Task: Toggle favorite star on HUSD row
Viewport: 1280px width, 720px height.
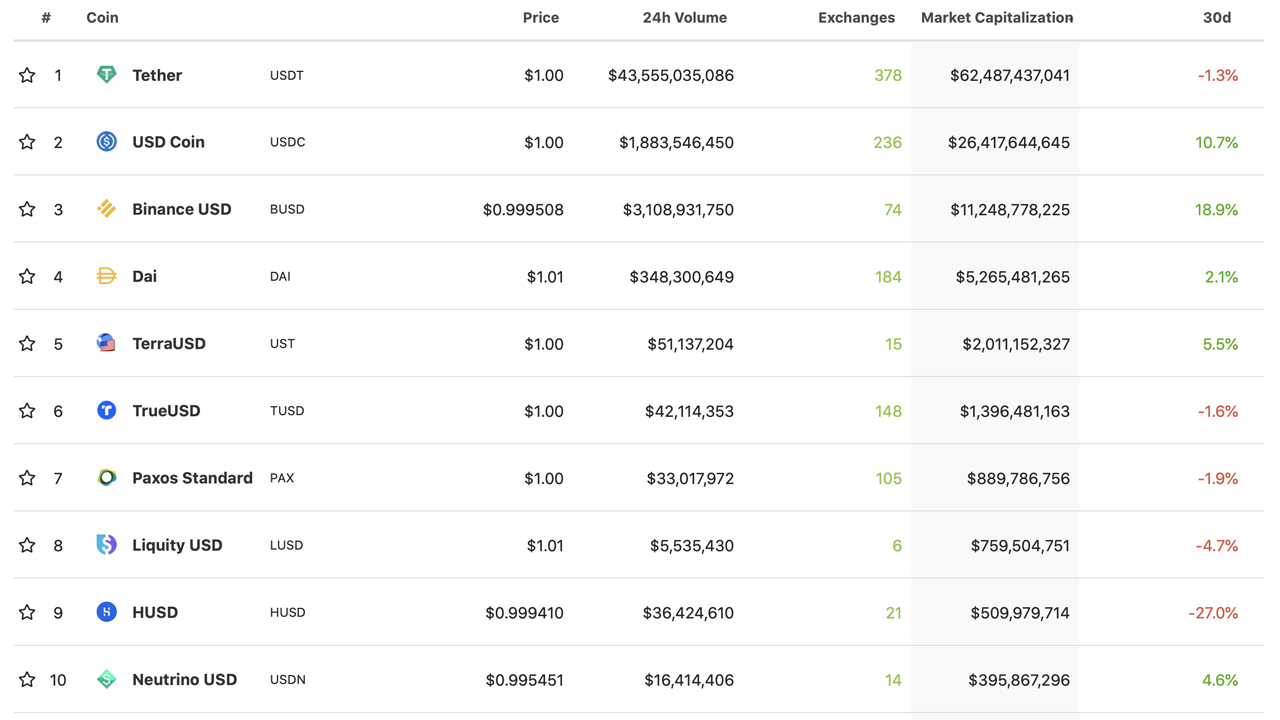Action: click(27, 612)
